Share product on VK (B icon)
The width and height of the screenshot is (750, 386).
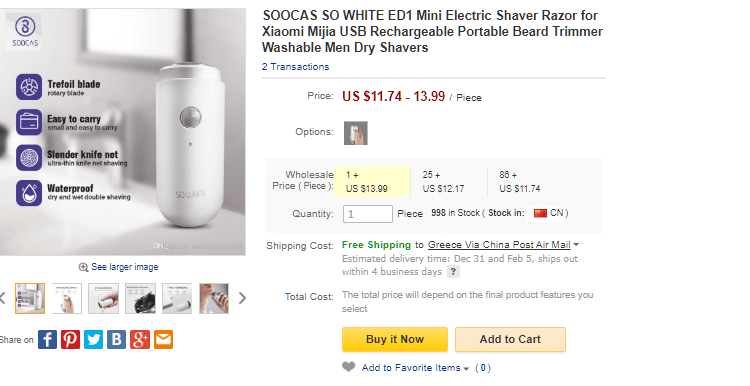point(116,340)
